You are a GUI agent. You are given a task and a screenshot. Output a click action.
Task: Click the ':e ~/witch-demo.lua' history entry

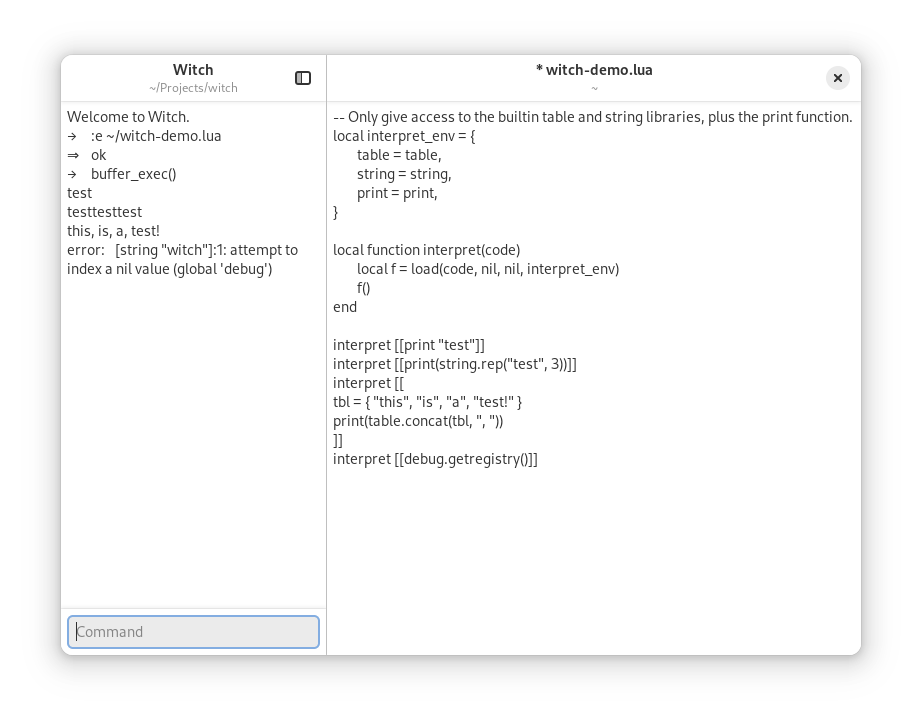point(156,136)
